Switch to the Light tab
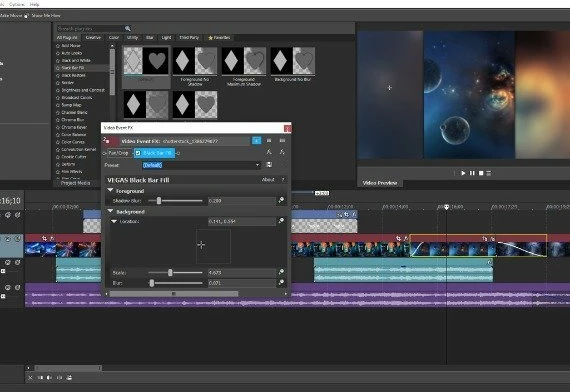The height and width of the screenshot is (392, 570). tap(166, 37)
